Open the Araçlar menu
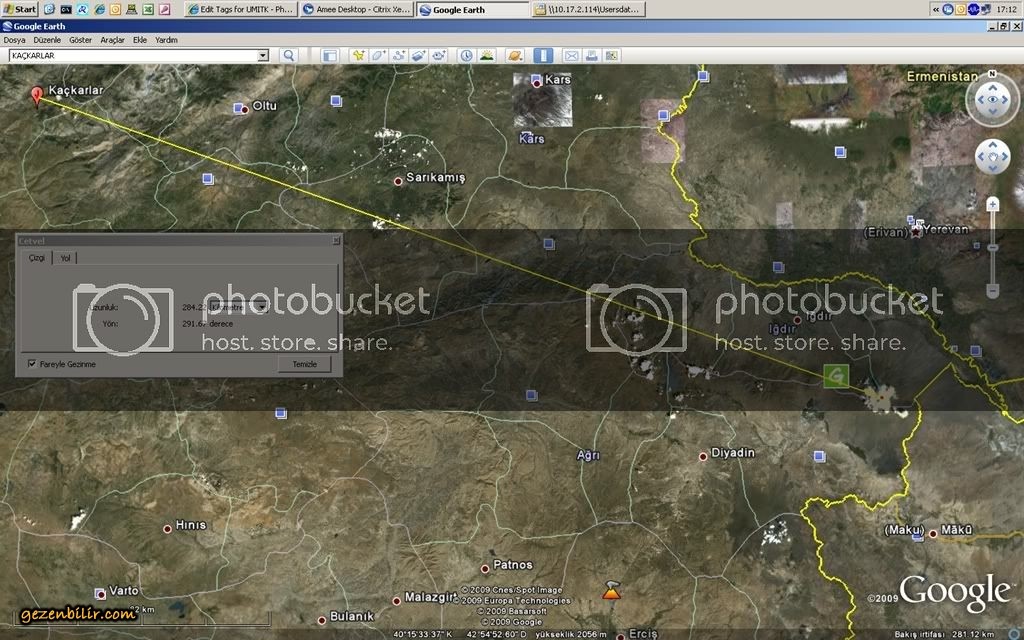1024x640 pixels. (x=112, y=40)
